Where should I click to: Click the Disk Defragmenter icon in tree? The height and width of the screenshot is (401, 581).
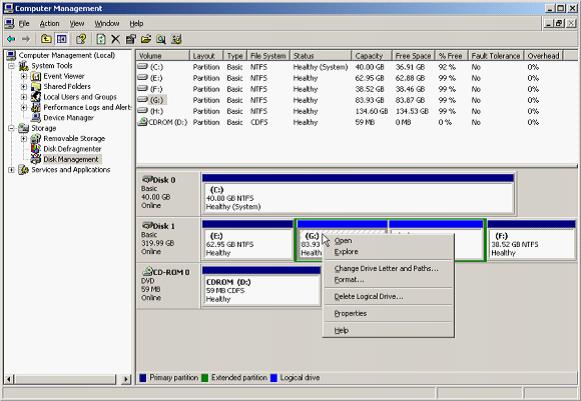pyautogui.click(x=36, y=149)
